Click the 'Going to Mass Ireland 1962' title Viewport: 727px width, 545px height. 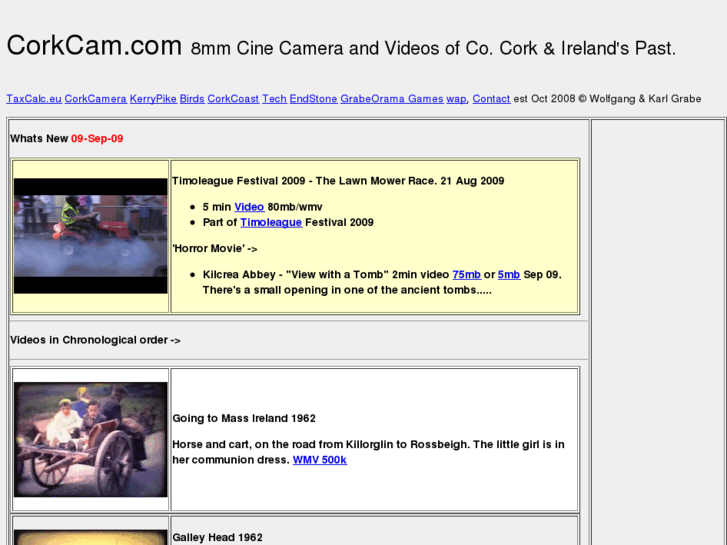[x=244, y=418]
